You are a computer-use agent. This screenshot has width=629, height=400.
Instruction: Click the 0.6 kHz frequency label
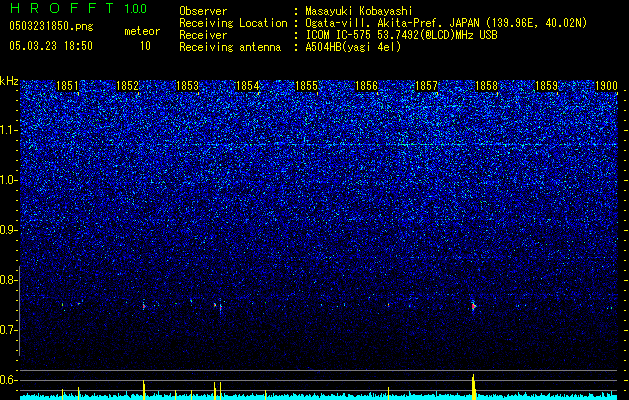point(8,380)
